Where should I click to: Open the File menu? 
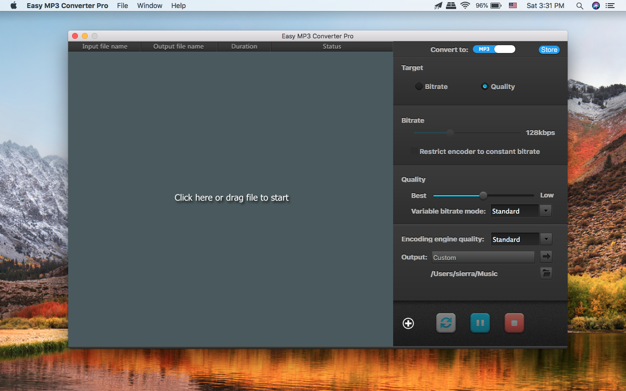(x=122, y=6)
